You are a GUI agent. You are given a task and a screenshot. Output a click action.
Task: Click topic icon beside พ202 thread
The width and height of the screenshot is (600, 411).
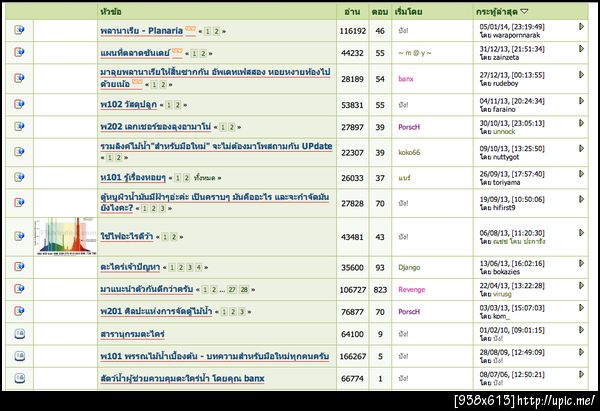point(19,126)
